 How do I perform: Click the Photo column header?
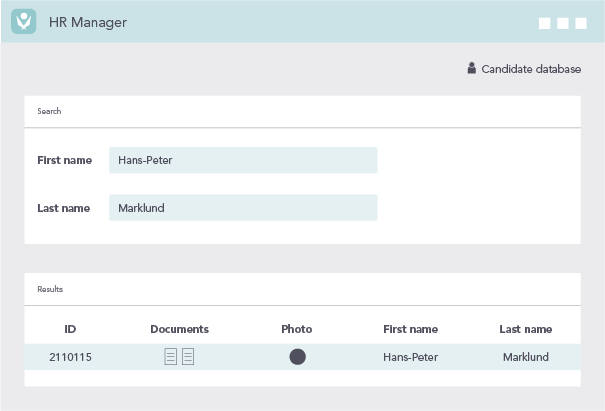pos(297,329)
